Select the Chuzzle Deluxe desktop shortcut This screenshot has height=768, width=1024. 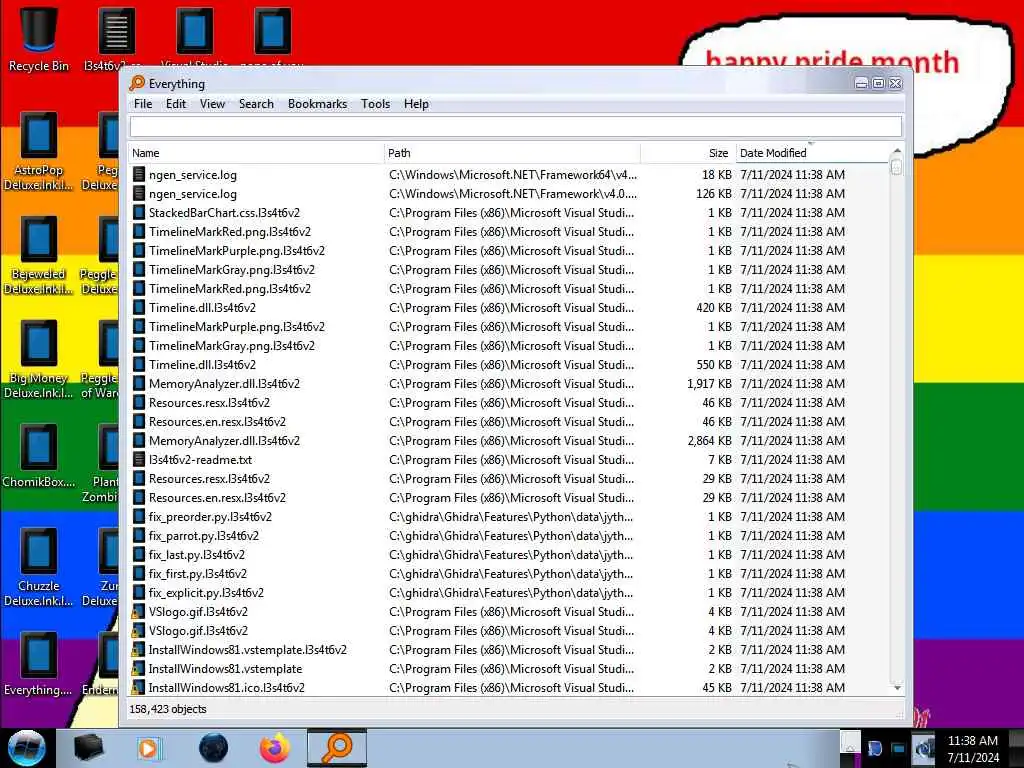39,568
